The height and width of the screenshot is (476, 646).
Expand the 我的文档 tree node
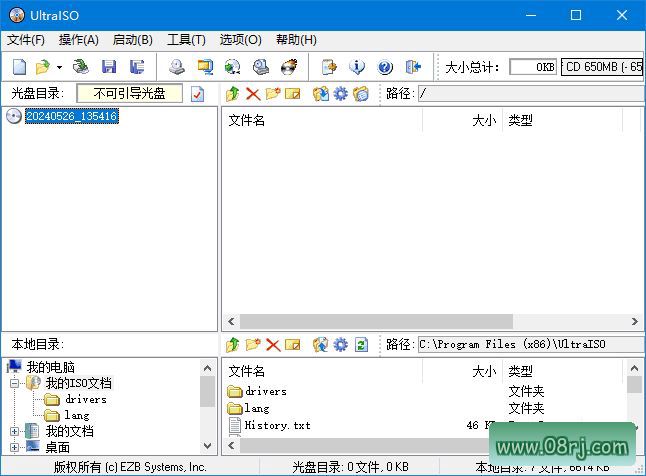pos(14,431)
